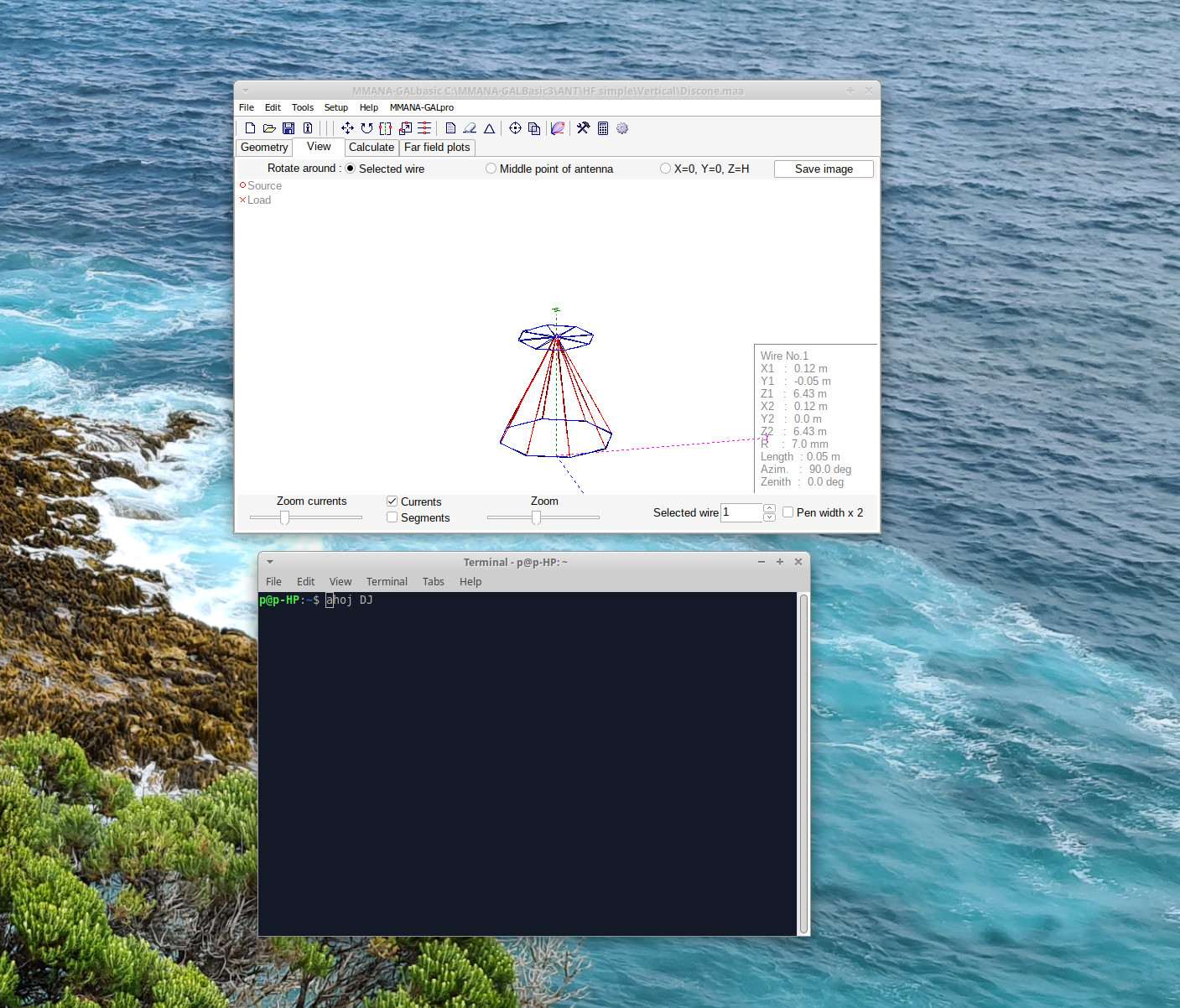Click the New file icon in toolbar

[x=250, y=128]
